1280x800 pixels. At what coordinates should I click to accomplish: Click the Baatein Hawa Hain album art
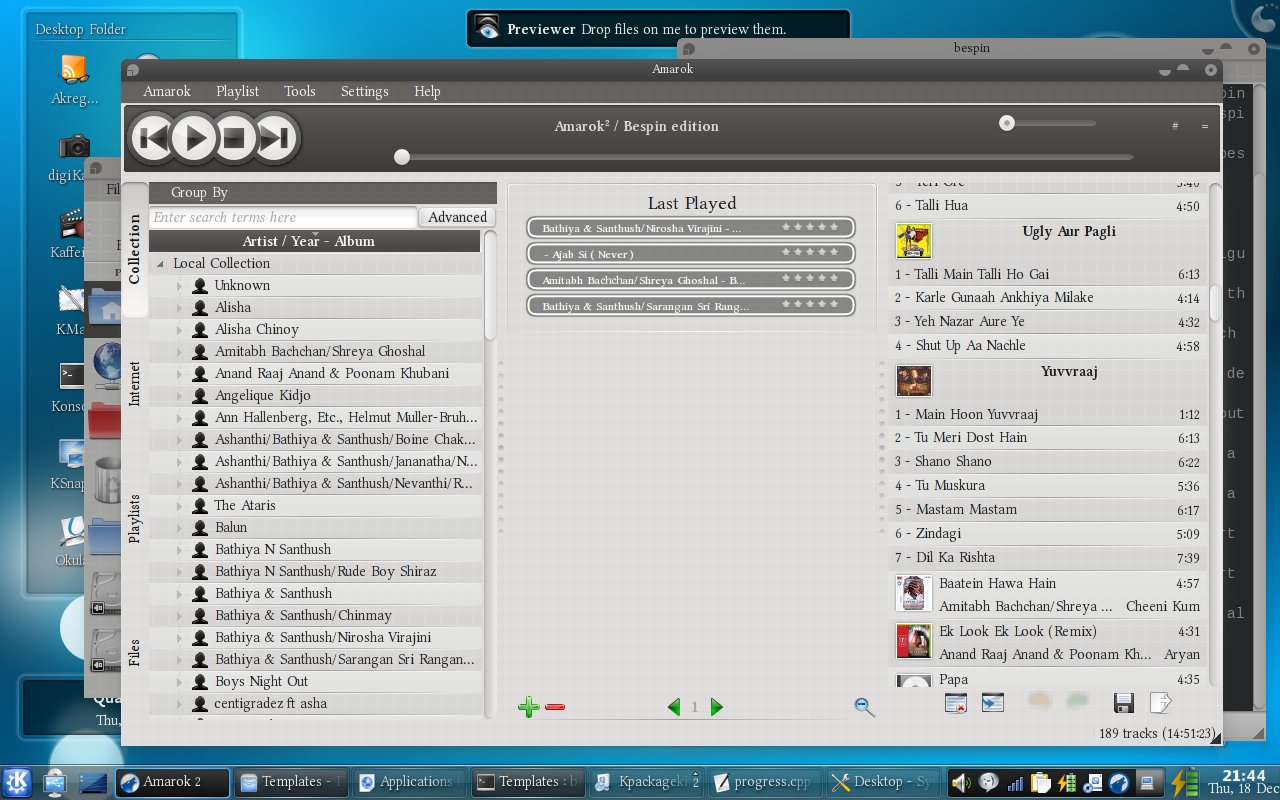pyautogui.click(x=914, y=593)
